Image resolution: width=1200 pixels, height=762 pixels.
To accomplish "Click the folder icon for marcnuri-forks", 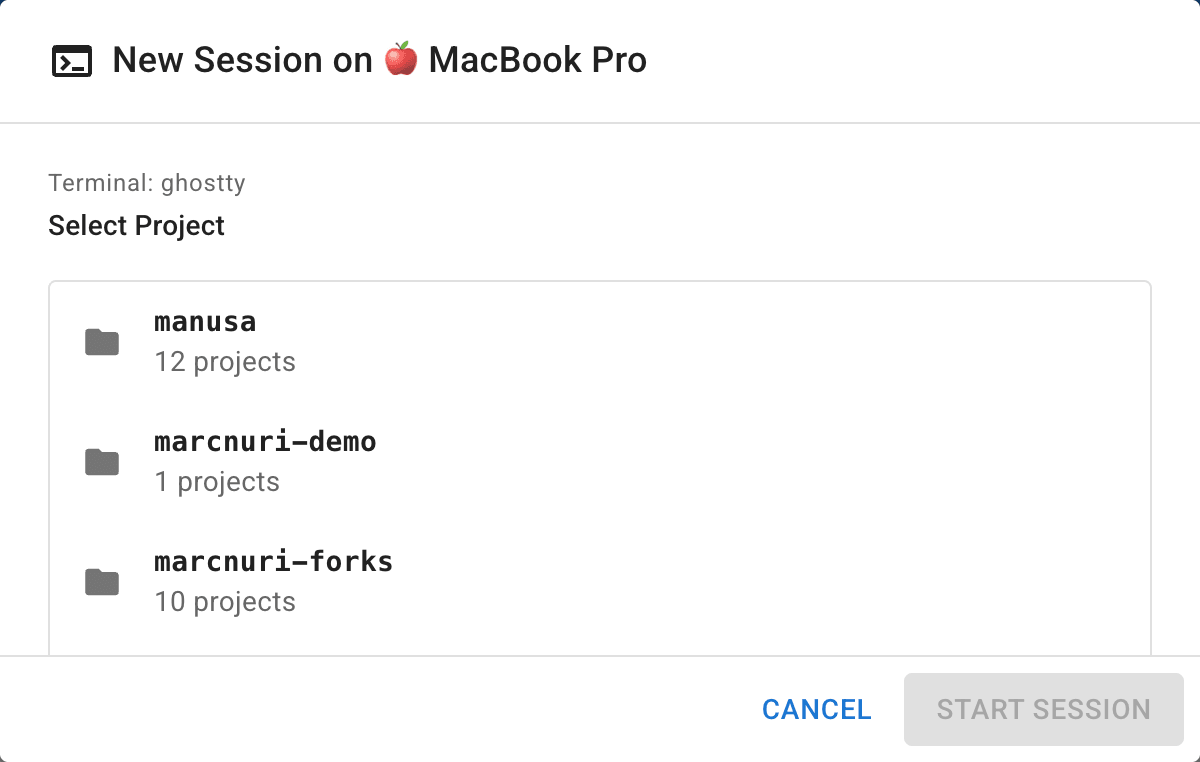I will point(101,582).
